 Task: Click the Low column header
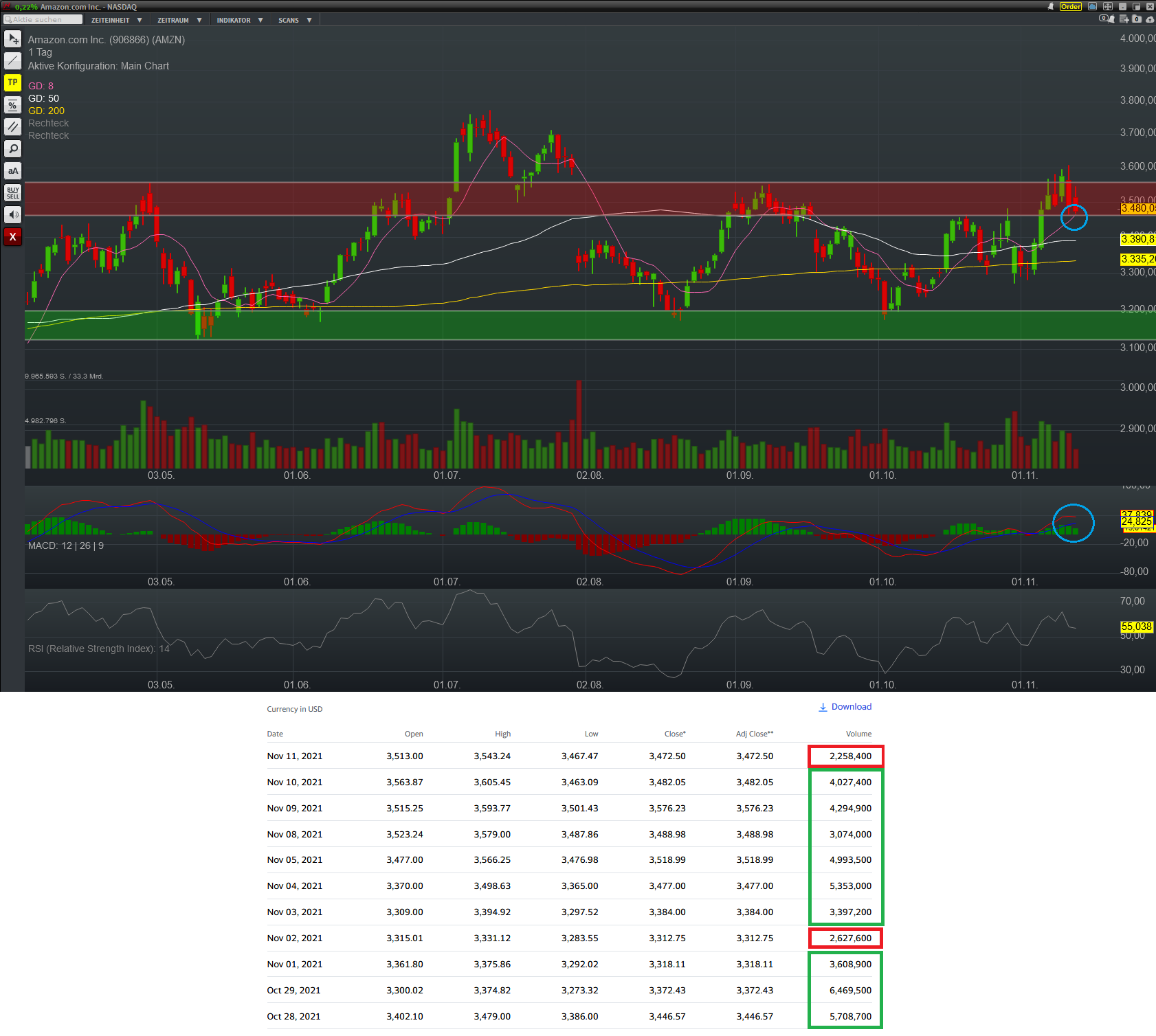tap(591, 734)
